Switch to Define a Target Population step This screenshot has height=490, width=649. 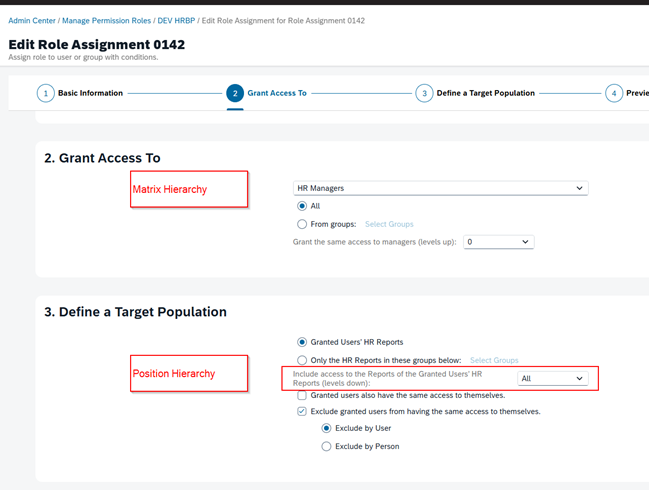(x=485, y=93)
